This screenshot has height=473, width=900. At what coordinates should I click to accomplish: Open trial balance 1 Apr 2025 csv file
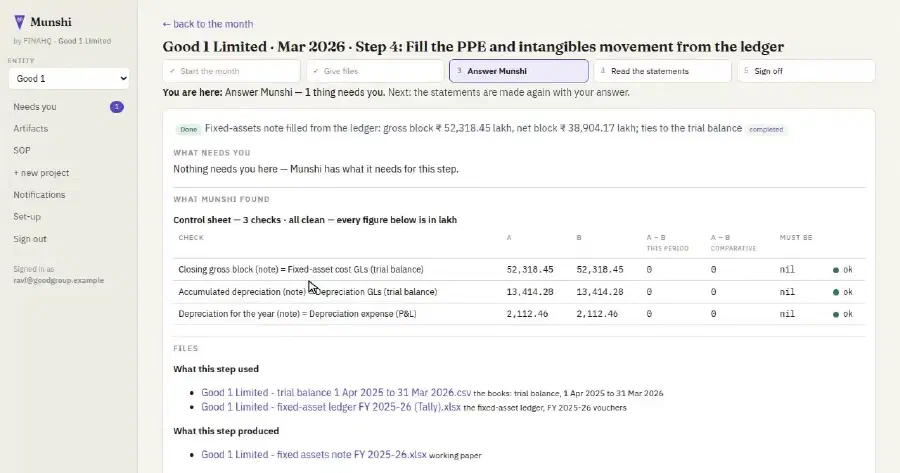(336, 393)
